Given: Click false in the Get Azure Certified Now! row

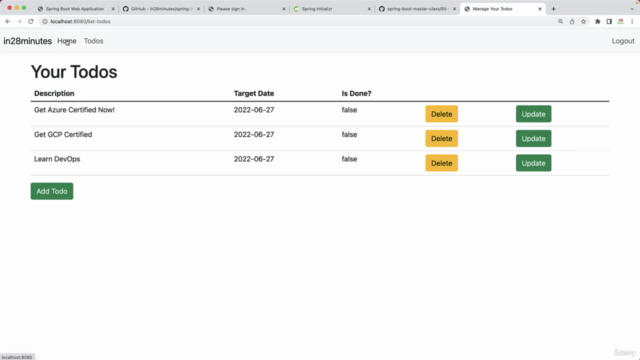Looking at the screenshot, I should point(349,110).
